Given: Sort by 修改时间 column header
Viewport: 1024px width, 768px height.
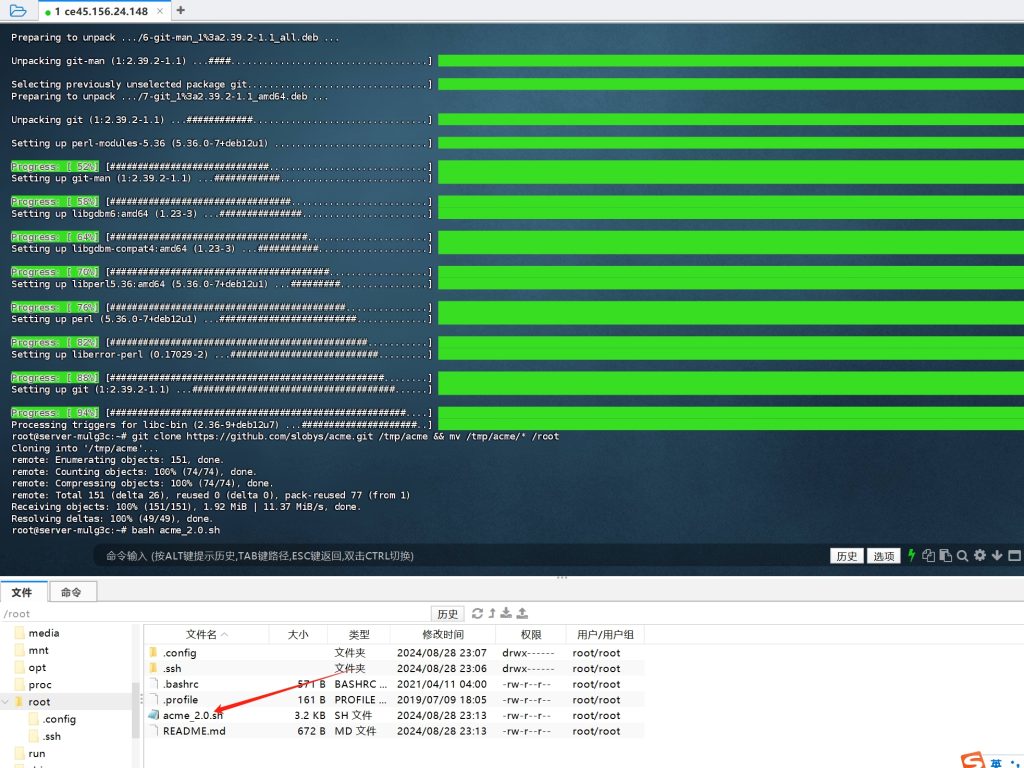Looking at the screenshot, I should click(x=443, y=634).
